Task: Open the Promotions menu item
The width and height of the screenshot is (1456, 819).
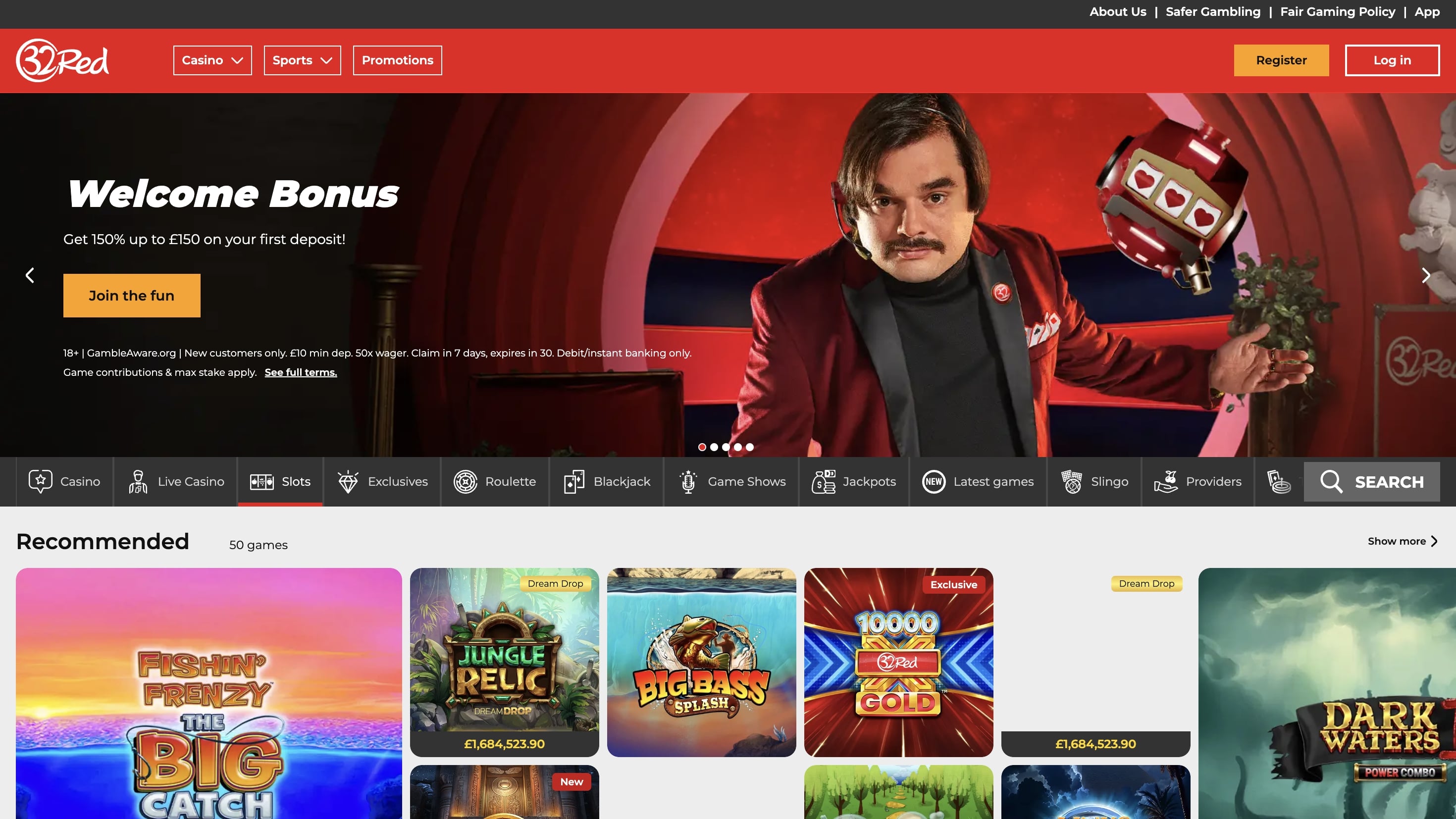Action: pyautogui.click(x=397, y=60)
